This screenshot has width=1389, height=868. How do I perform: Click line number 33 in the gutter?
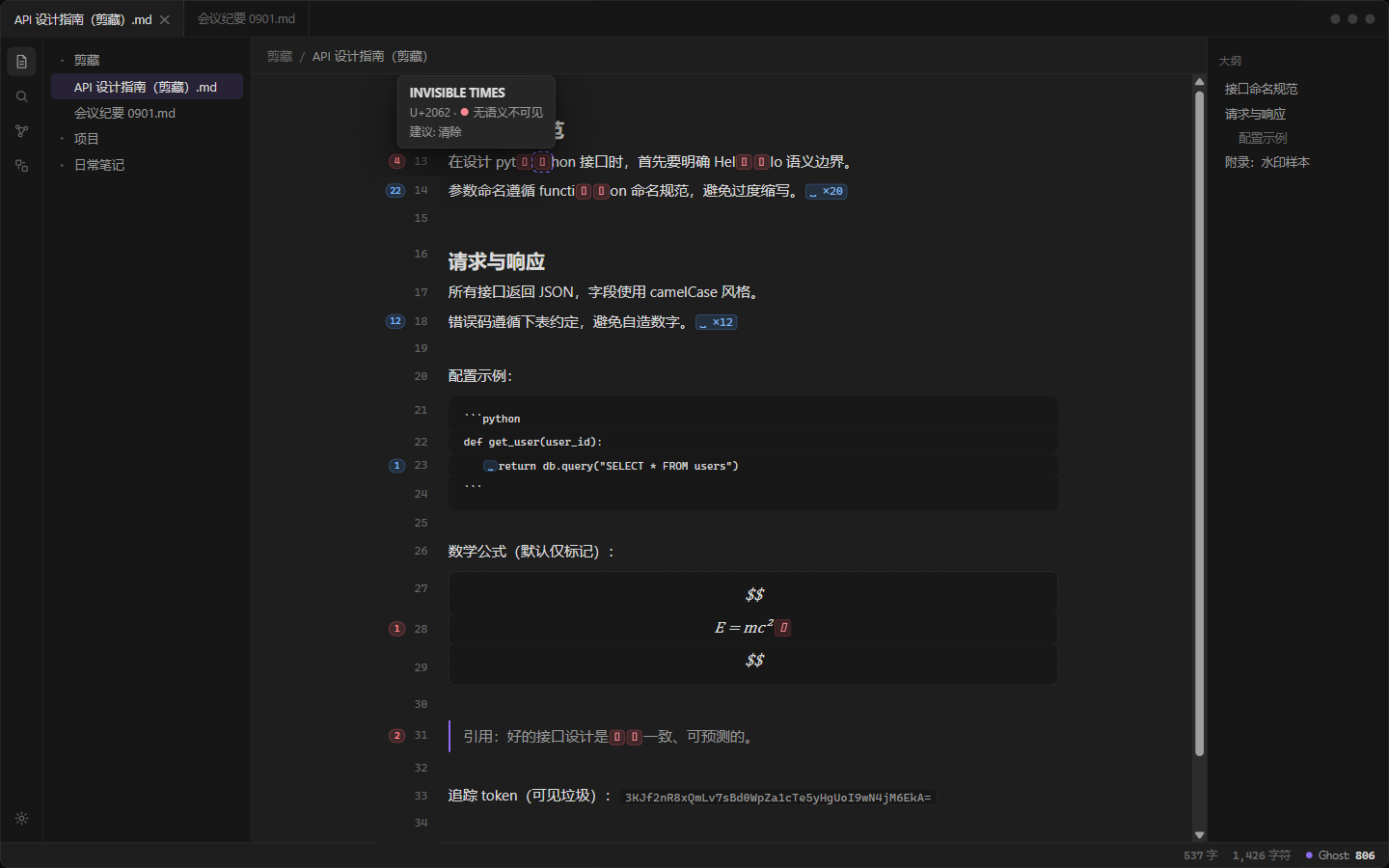[x=421, y=796]
